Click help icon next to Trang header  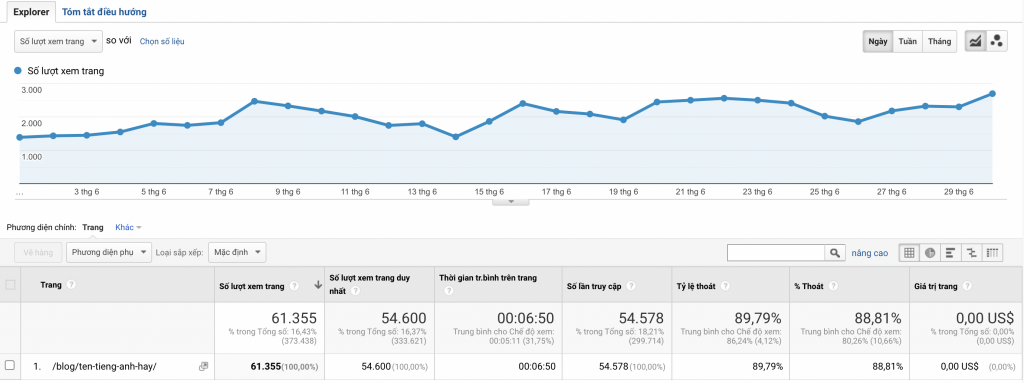(x=71, y=285)
